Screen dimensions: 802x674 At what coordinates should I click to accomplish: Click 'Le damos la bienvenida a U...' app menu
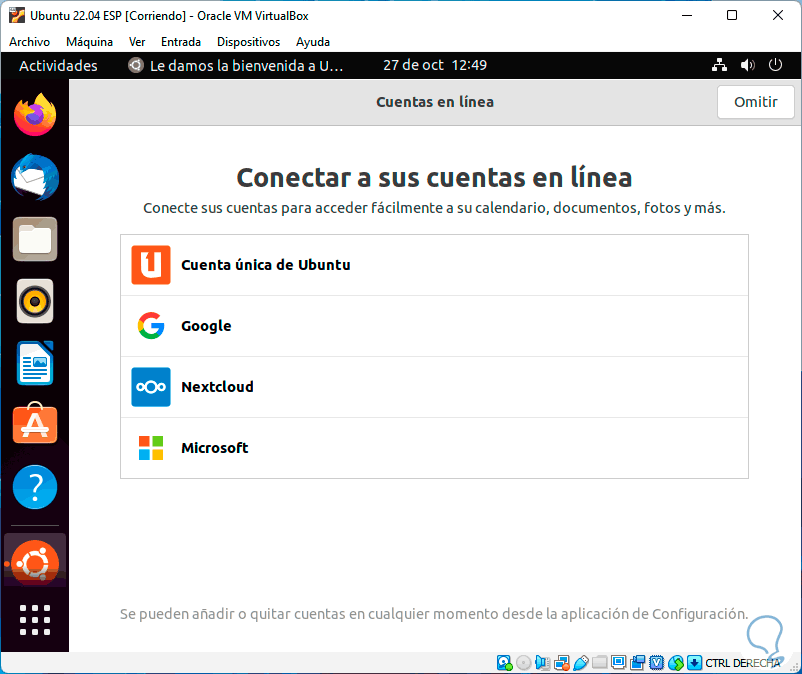coord(235,65)
